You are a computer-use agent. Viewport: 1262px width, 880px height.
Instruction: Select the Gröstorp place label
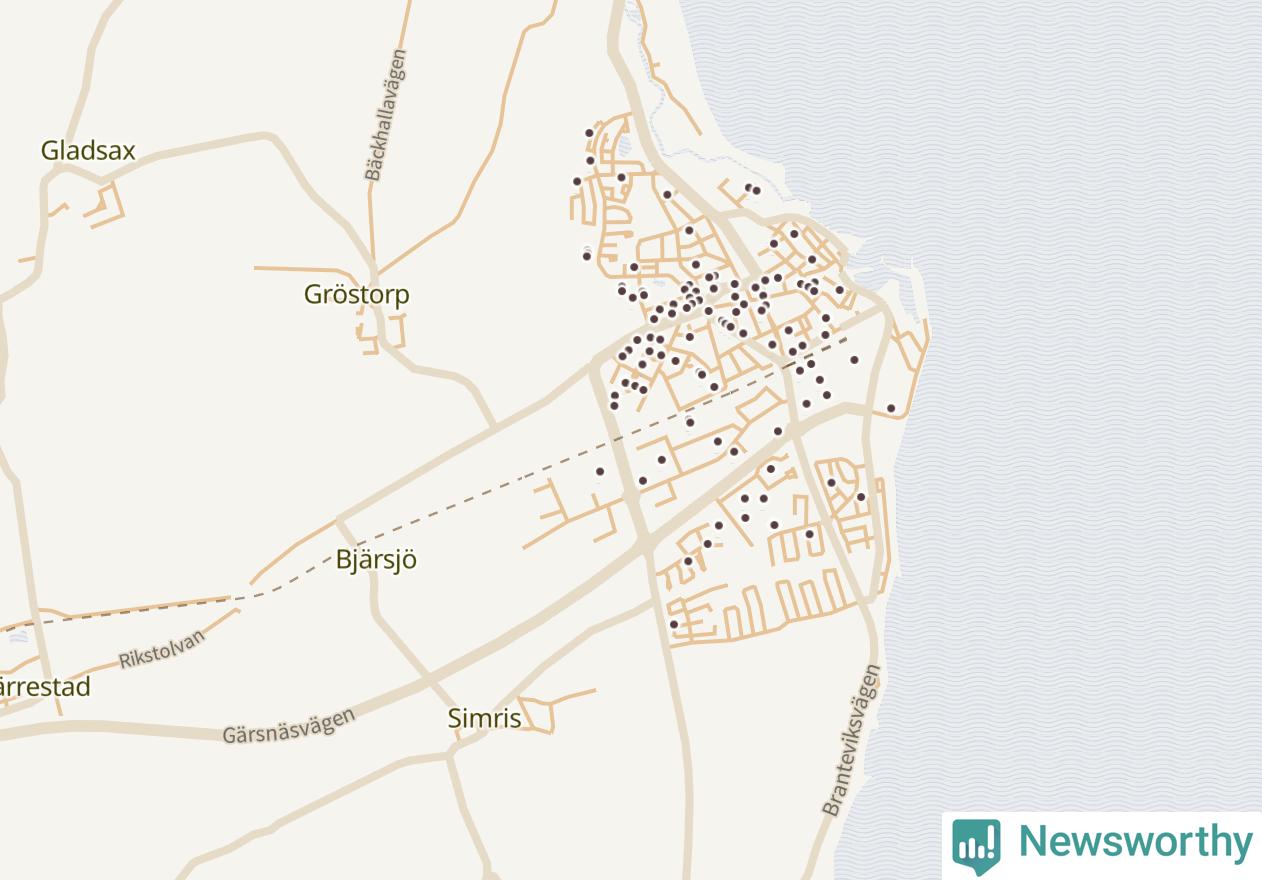click(x=357, y=295)
